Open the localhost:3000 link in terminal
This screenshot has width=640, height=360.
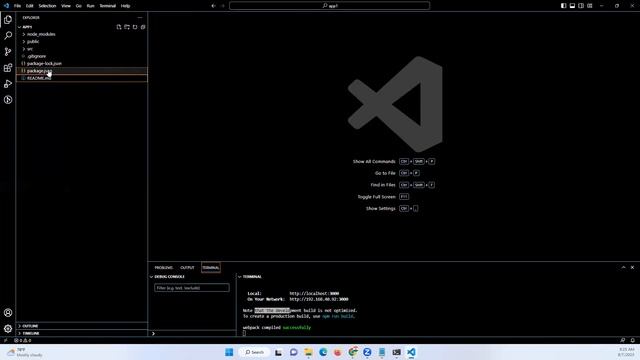tap(314, 293)
